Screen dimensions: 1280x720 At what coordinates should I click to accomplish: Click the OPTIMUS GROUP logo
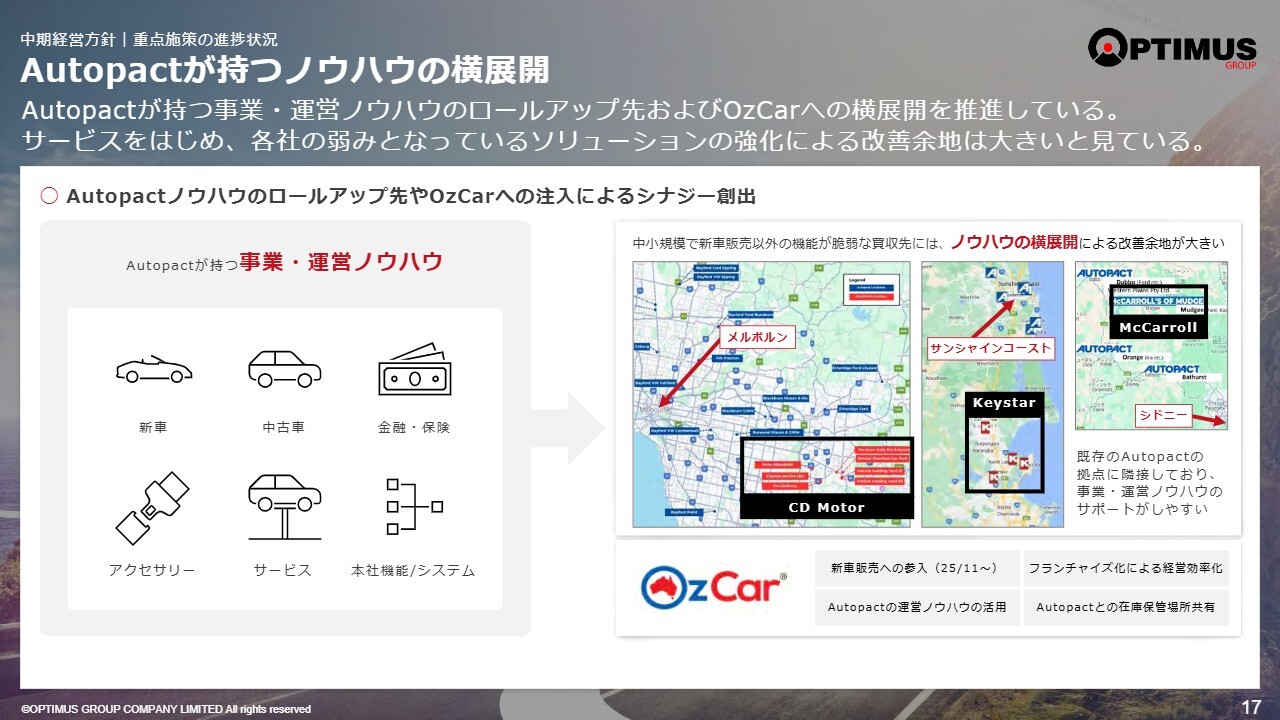coord(1171,48)
